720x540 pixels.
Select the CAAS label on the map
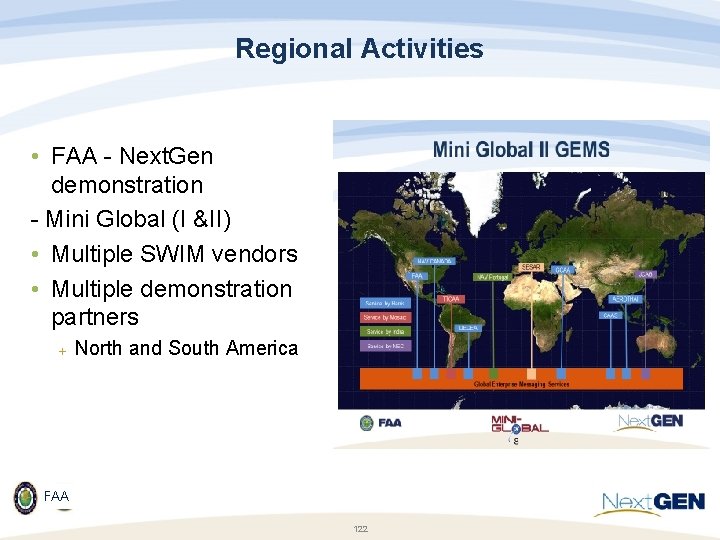(610, 315)
